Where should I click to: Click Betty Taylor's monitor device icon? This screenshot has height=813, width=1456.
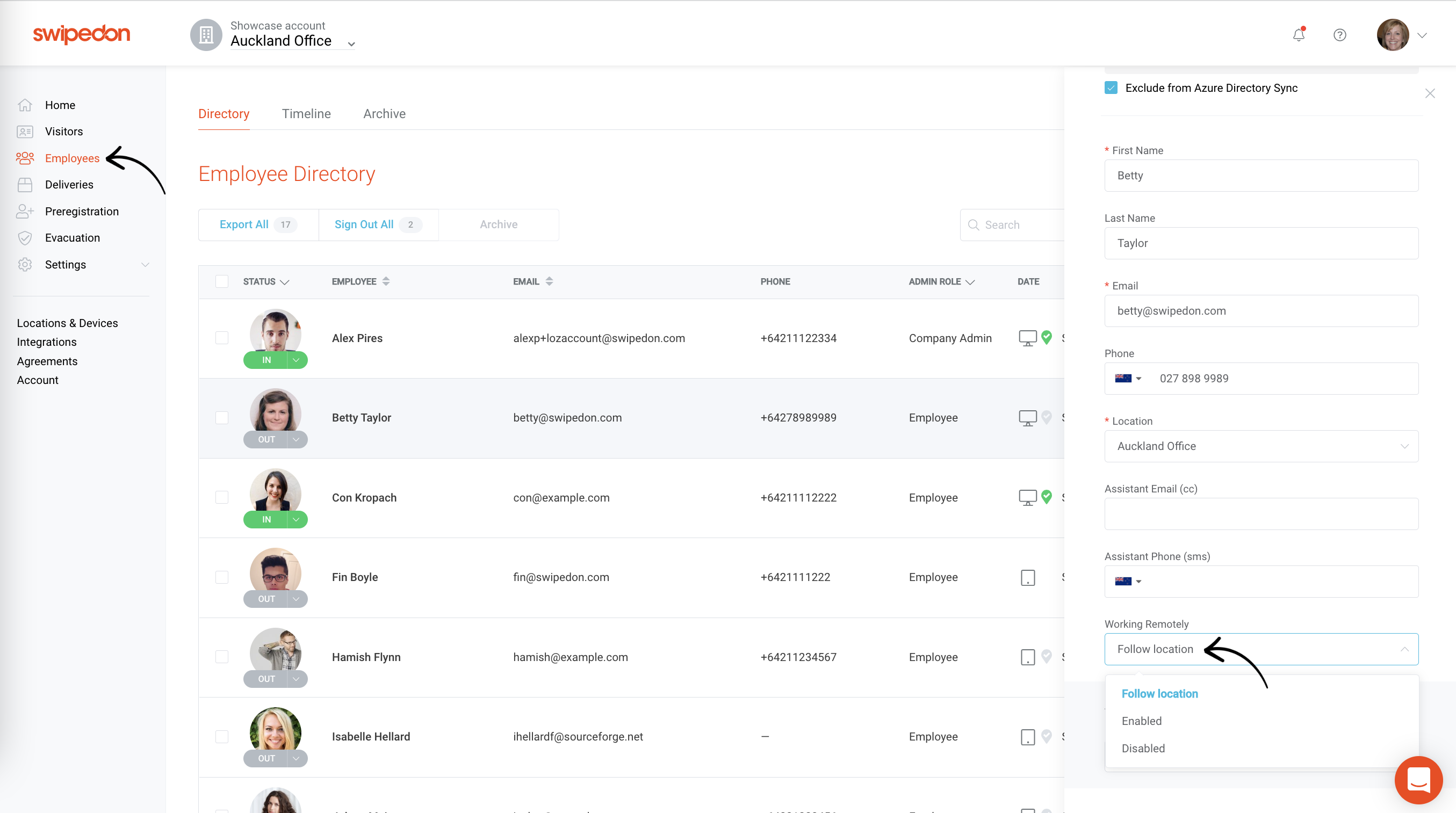click(x=1027, y=418)
